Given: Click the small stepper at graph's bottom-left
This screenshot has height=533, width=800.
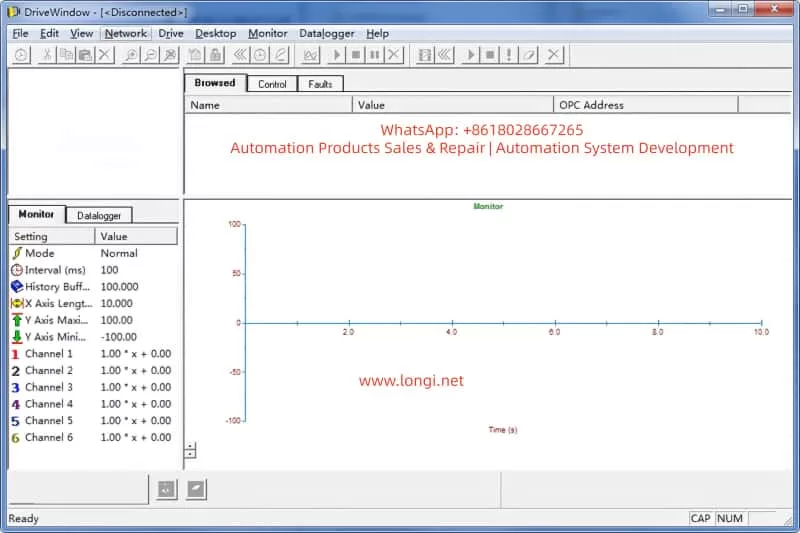Looking at the screenshot, I should (190, 451).
